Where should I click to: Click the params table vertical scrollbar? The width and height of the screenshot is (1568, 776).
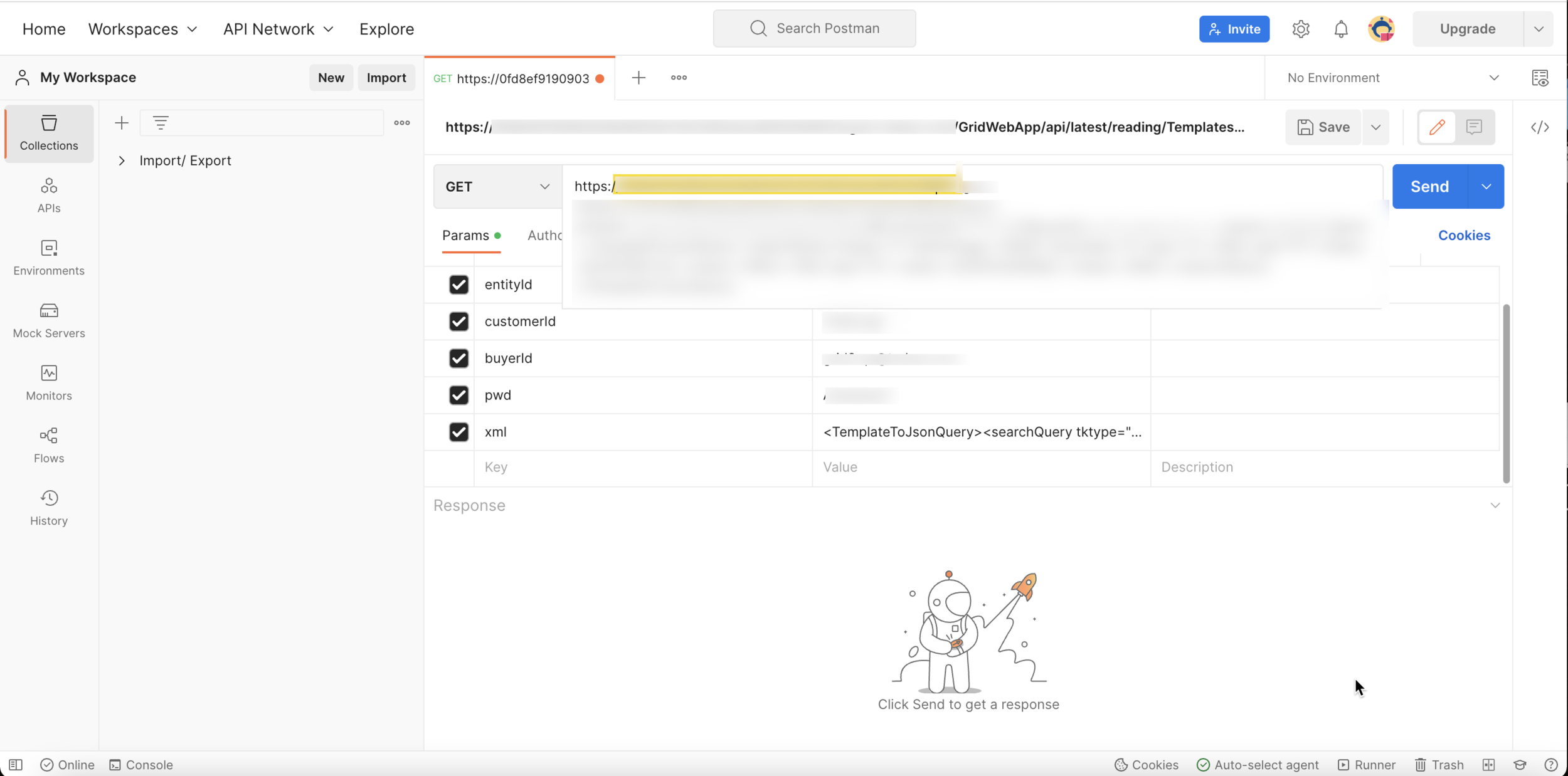click(x=1506, y=394)
